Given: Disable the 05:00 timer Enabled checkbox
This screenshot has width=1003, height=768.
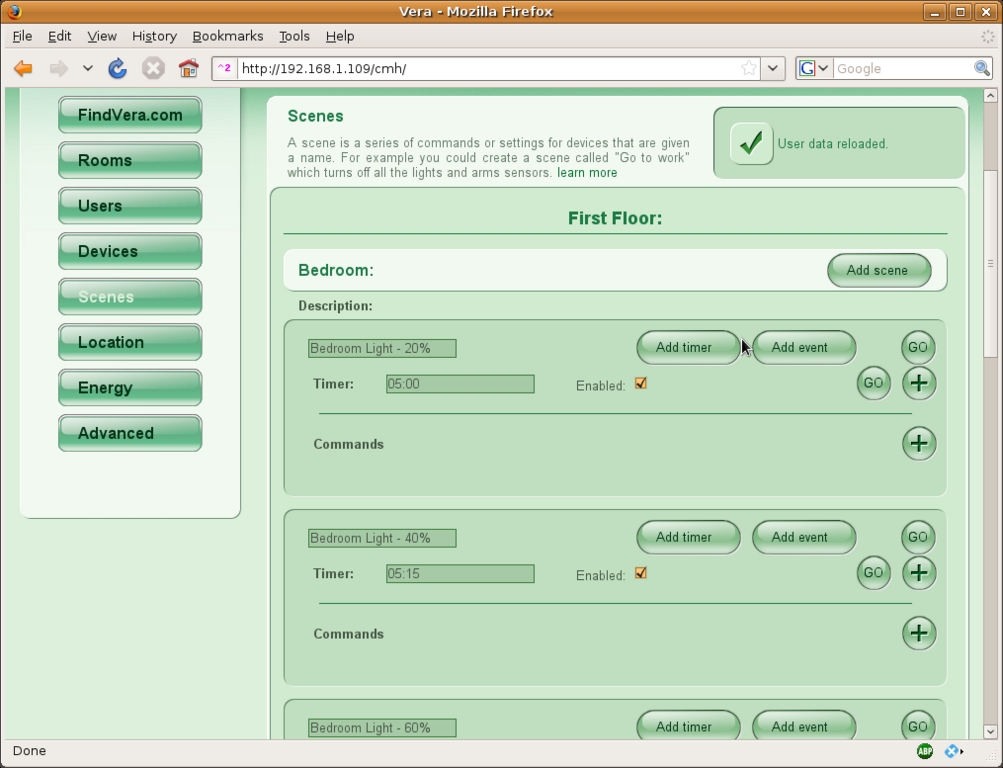Looking at the screenshot, I should point(641,384).
